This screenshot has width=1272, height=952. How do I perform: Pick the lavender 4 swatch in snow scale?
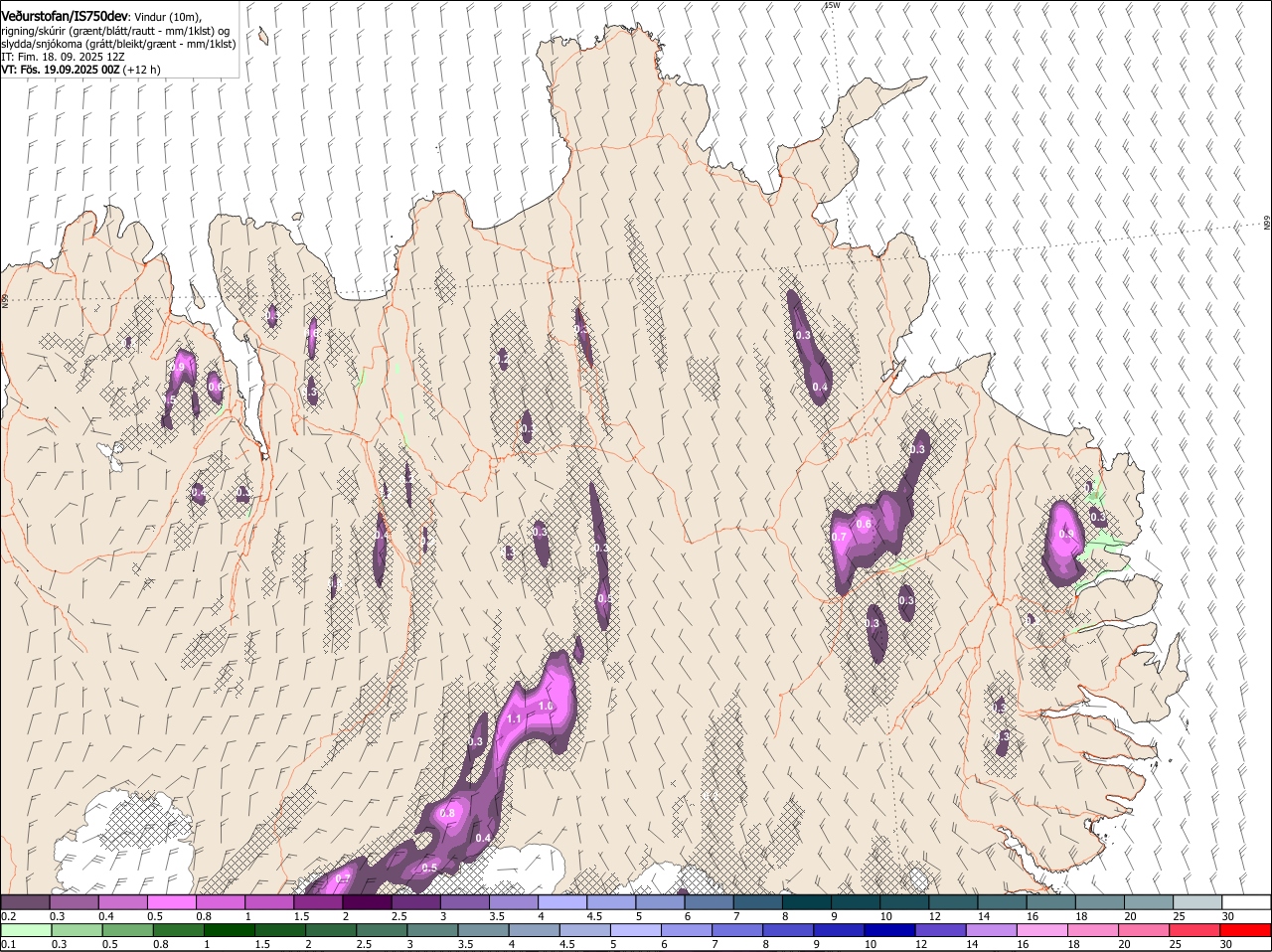pos(562,901)
